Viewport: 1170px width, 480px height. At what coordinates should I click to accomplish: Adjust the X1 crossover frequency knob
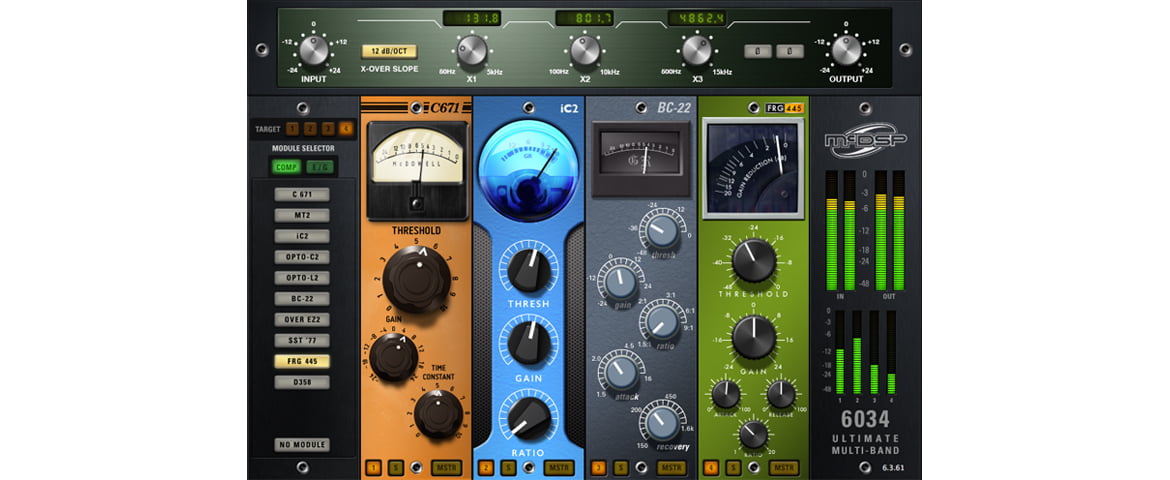(472, 50)
